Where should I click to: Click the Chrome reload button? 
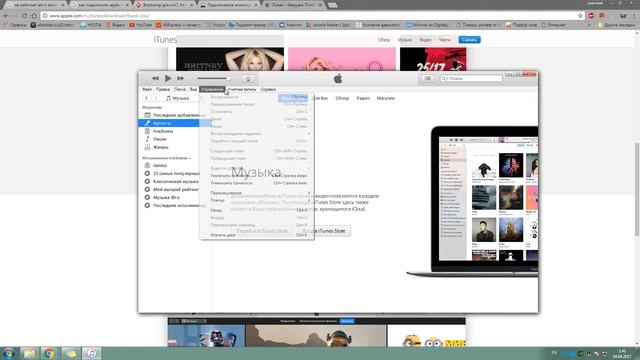tap(24, 16)
